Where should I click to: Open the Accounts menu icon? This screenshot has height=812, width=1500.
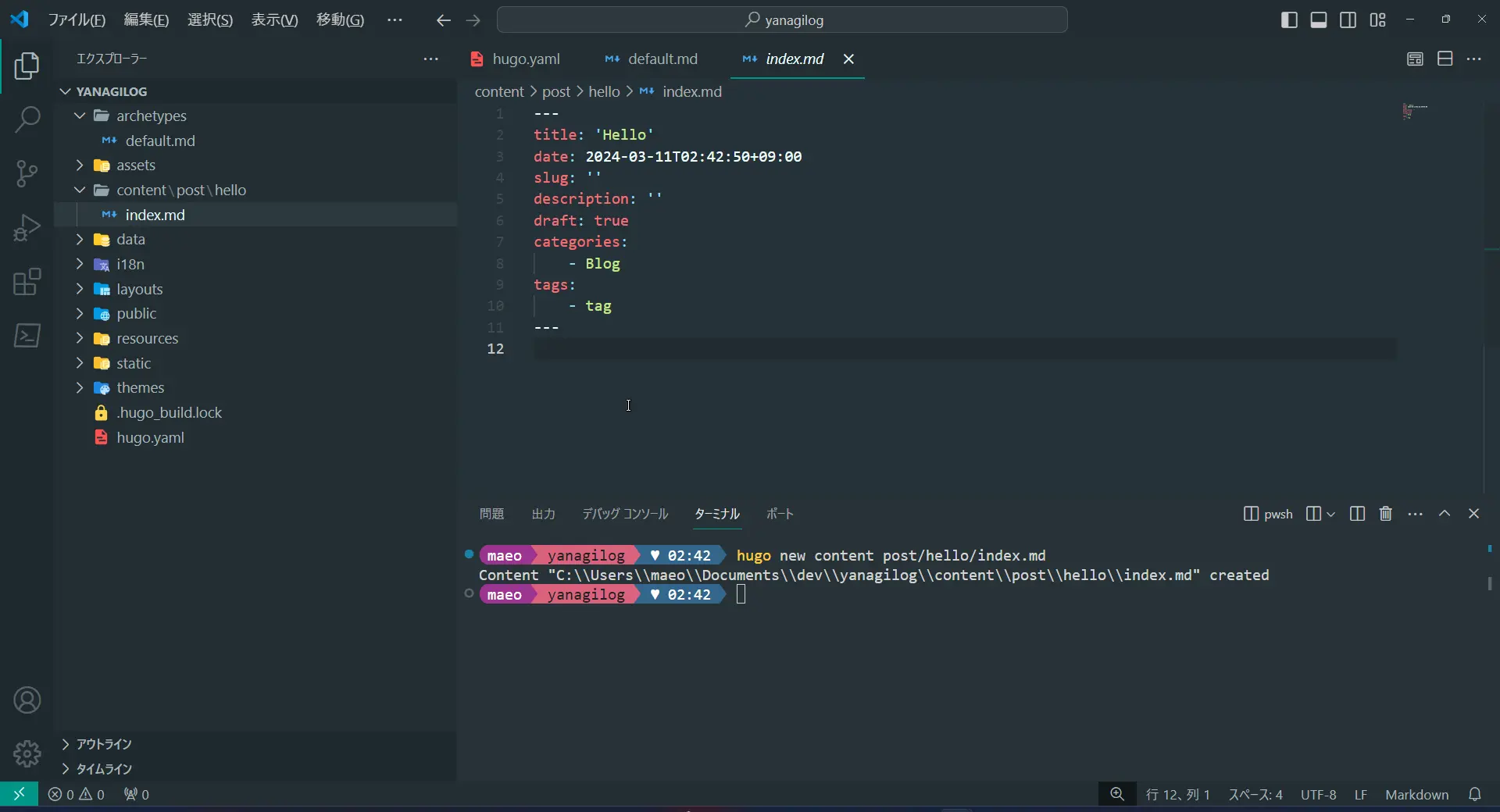click(27, 700)
